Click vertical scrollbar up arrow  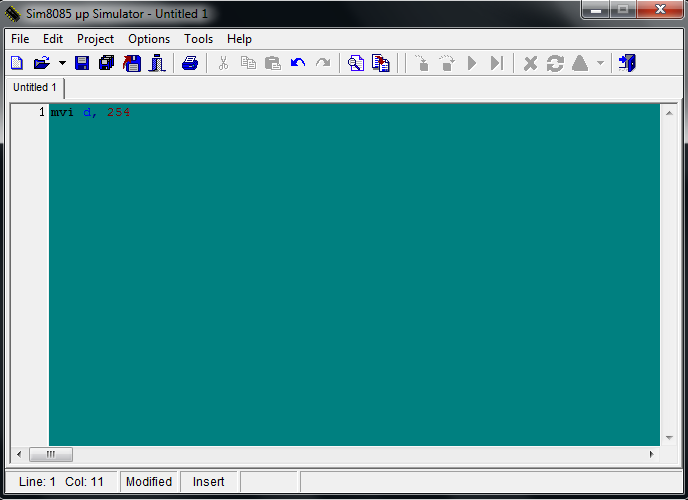coord(669,113)
